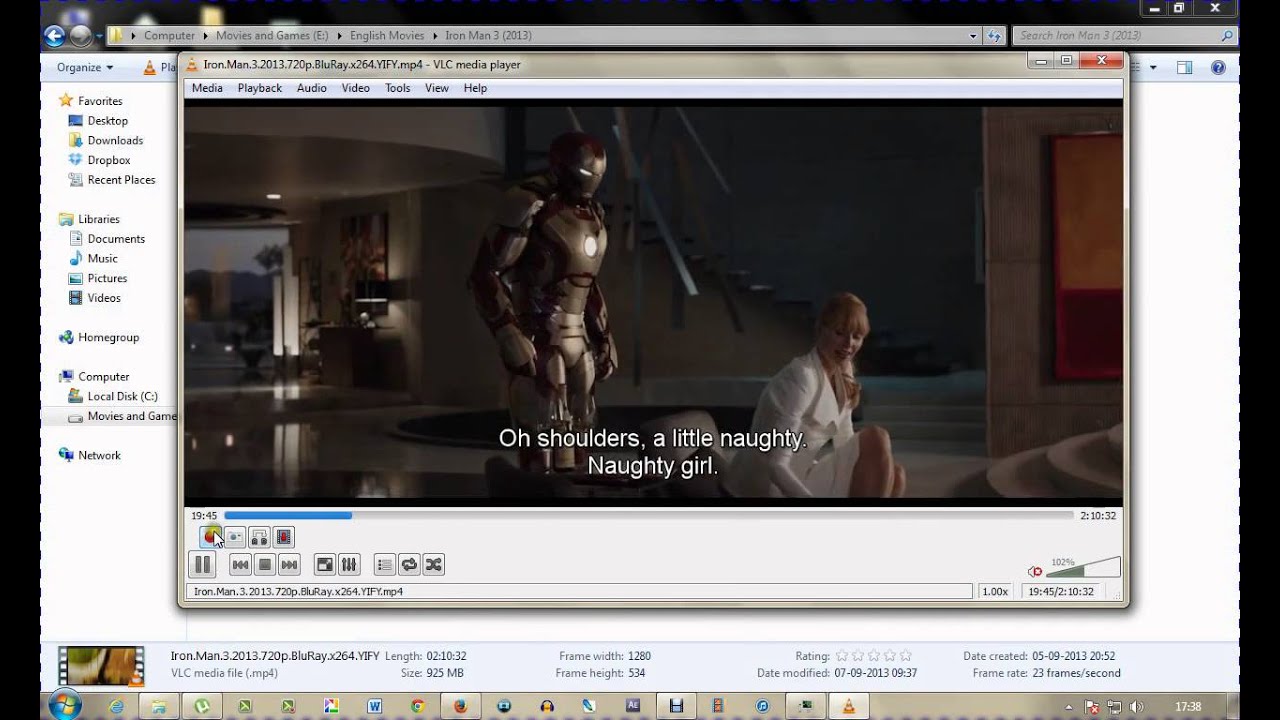The height and width of the screenshot is (720, 1280).
Task: Open the Tools menu in VLC
Action: (398, 88)
